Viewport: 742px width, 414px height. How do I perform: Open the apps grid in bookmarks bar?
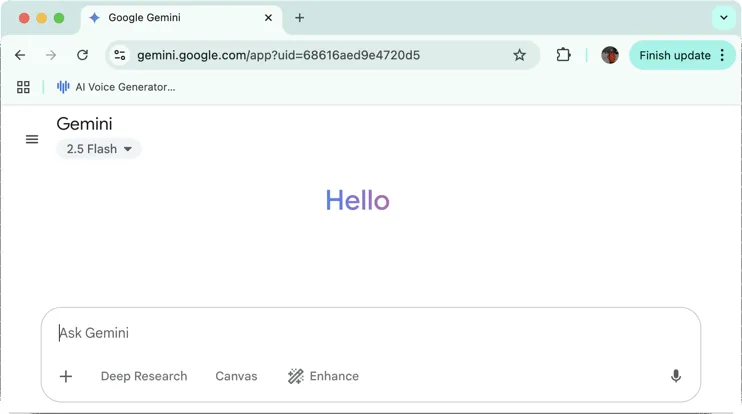pos(23,87)
